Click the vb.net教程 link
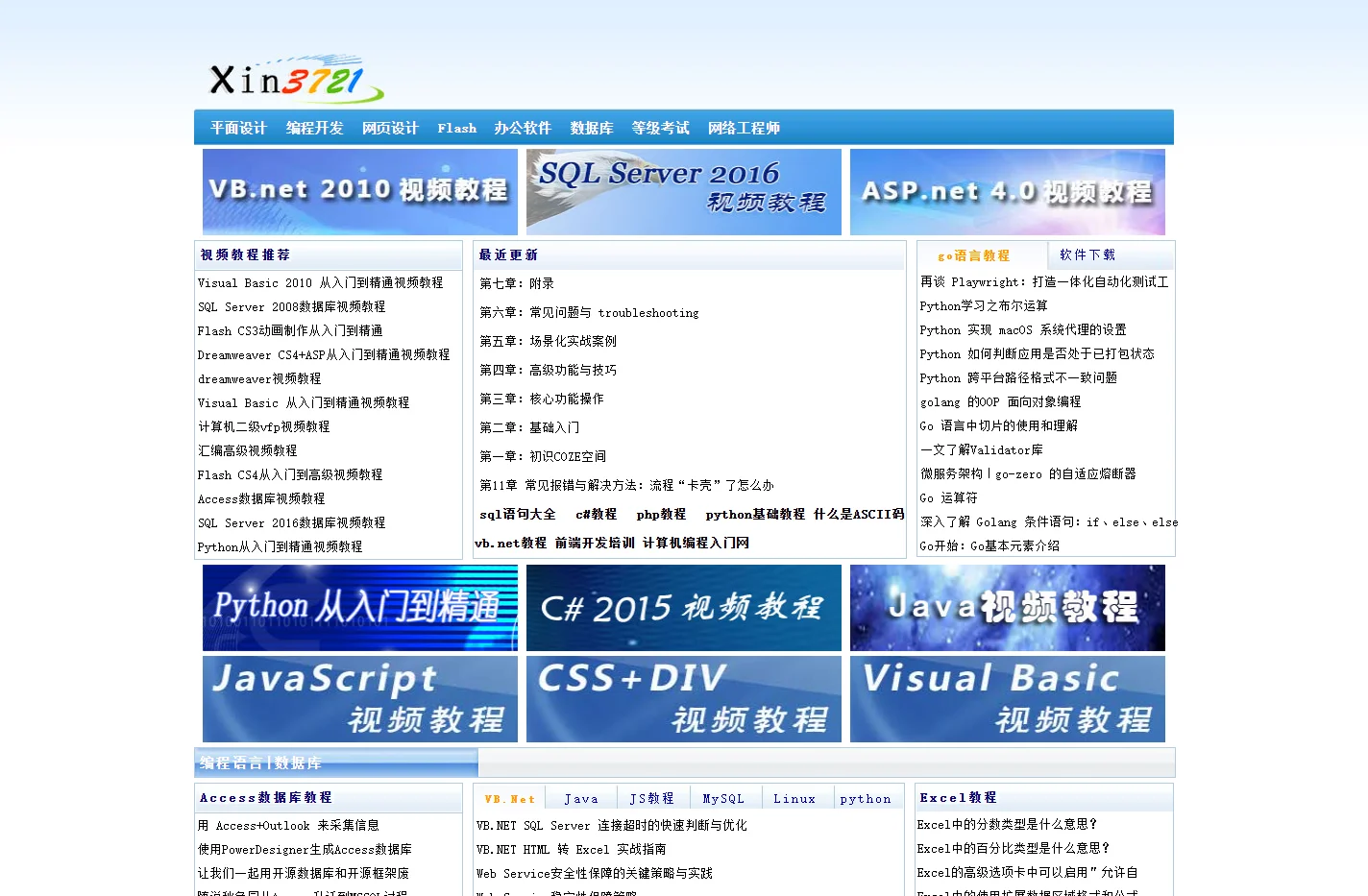Screen dimensions: 1368x896 pos(511,543)
